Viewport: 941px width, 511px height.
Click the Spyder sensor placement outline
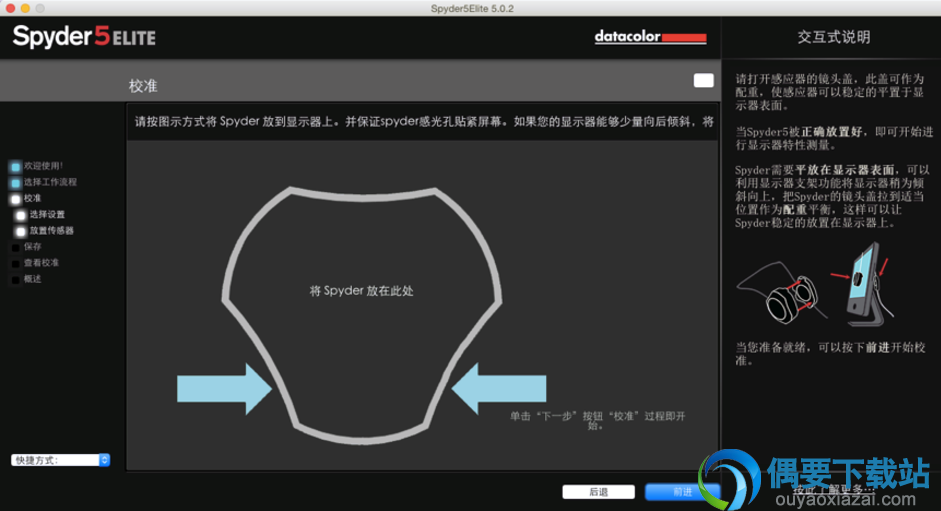click(x=362, y=315)
